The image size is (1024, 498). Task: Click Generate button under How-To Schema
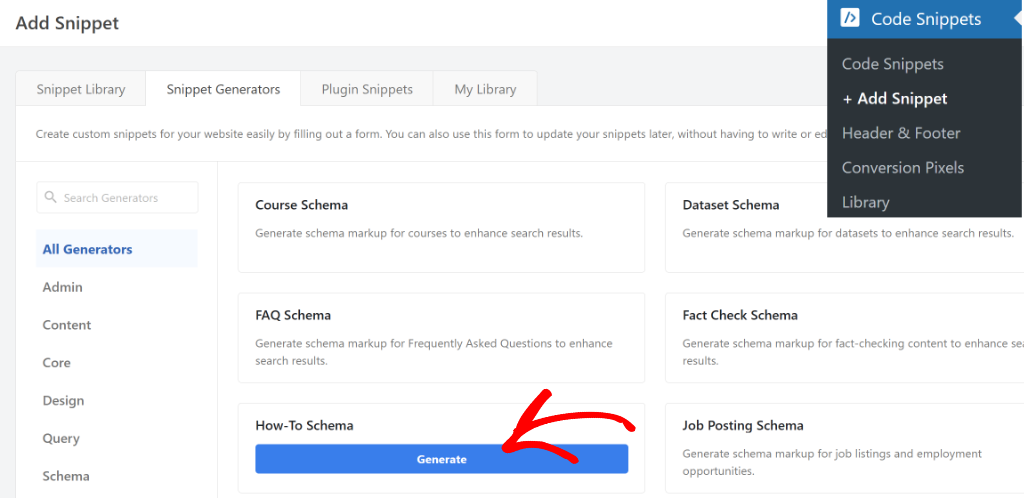tap(441, 459)
